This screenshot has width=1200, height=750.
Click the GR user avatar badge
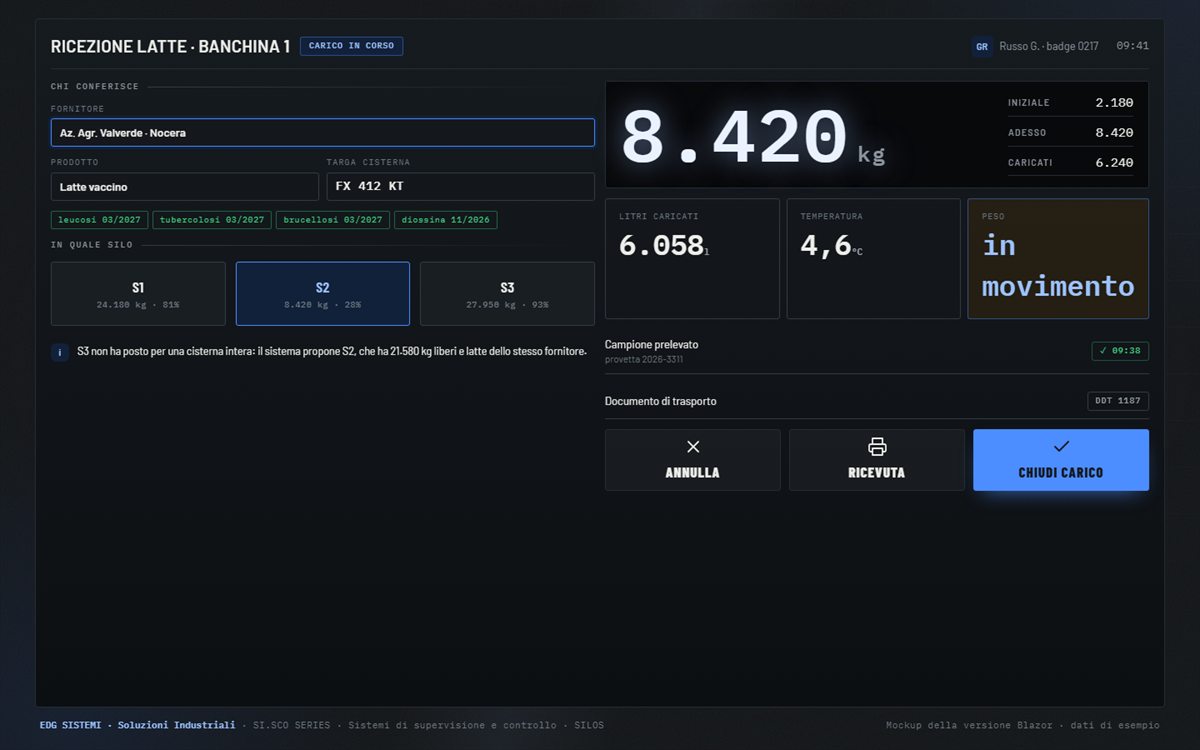click(x=982, y=46)
